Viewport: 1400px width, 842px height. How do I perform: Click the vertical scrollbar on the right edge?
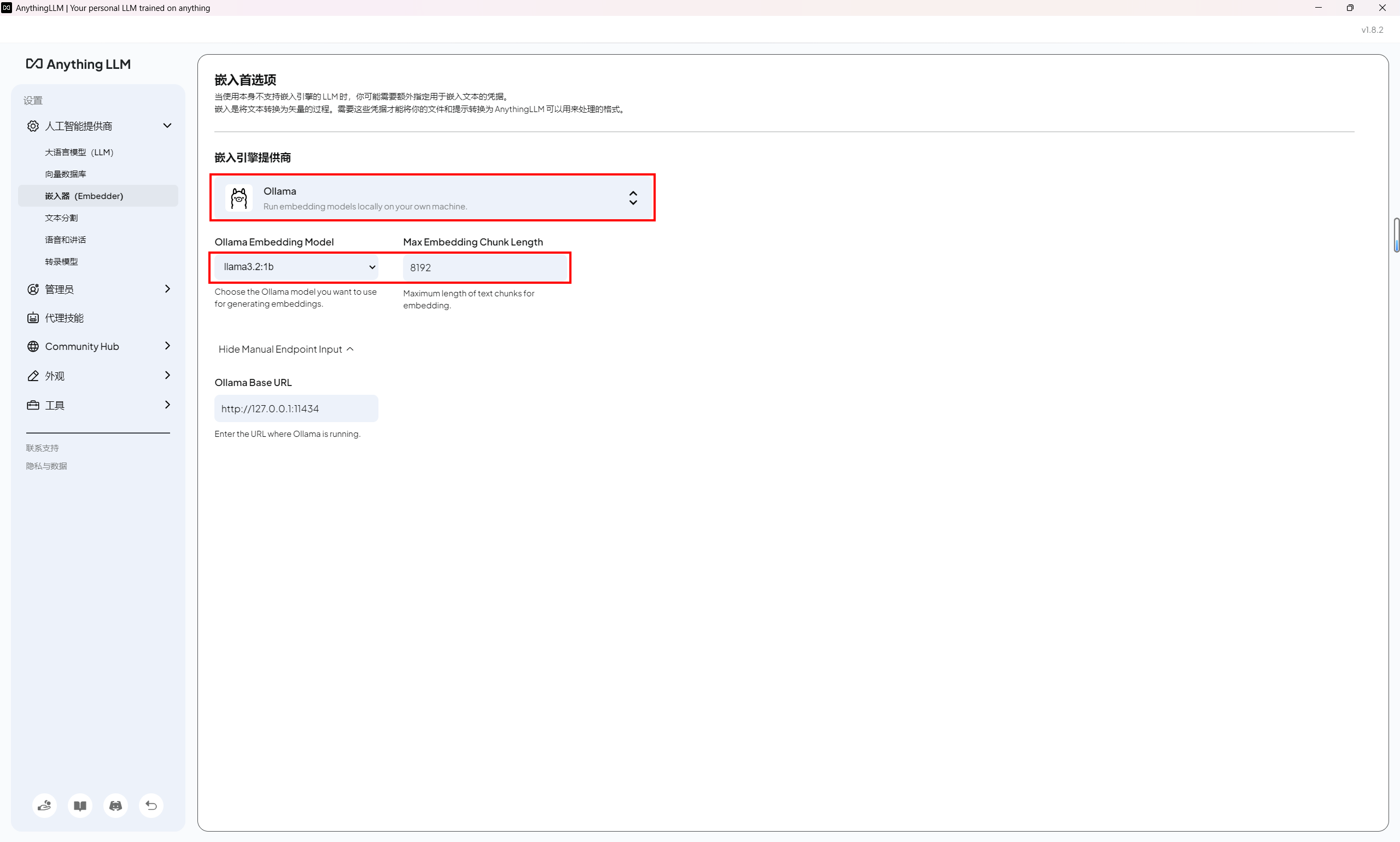point(1396,235)
